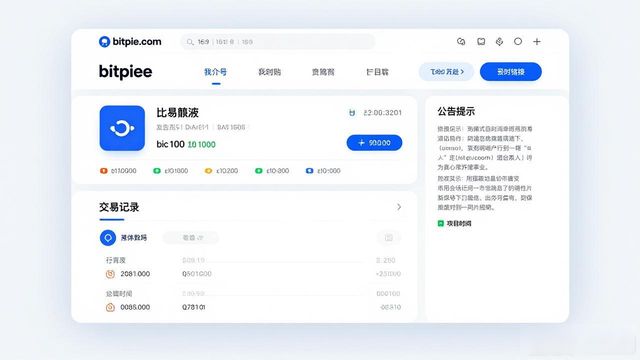Click the second green chip icon beside 10-300
The height and width of the screenshot is (360, 640).
pyautogui.click(x=258, y=171)
